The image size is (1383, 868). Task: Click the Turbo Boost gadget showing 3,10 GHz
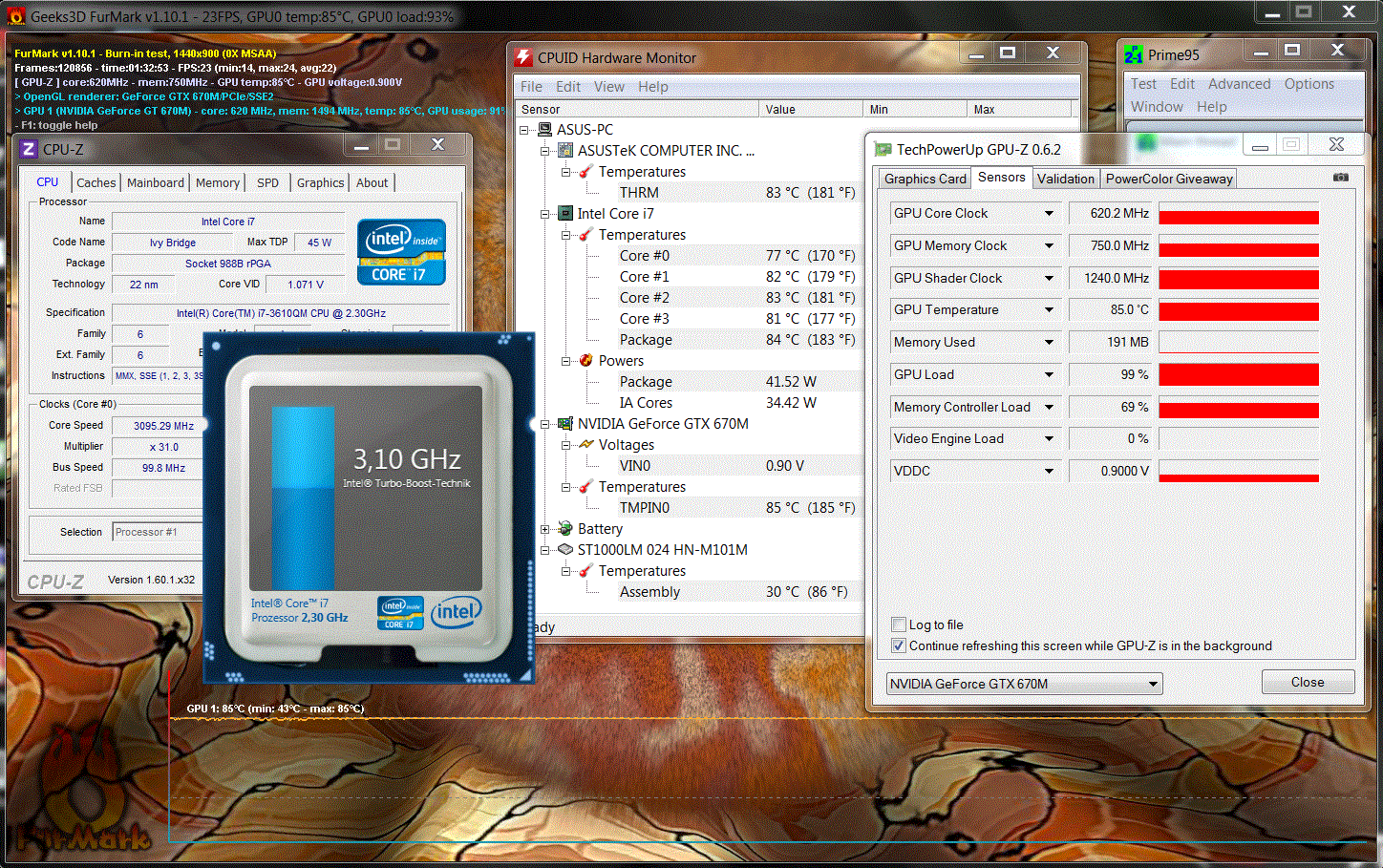tap(368, 507)
